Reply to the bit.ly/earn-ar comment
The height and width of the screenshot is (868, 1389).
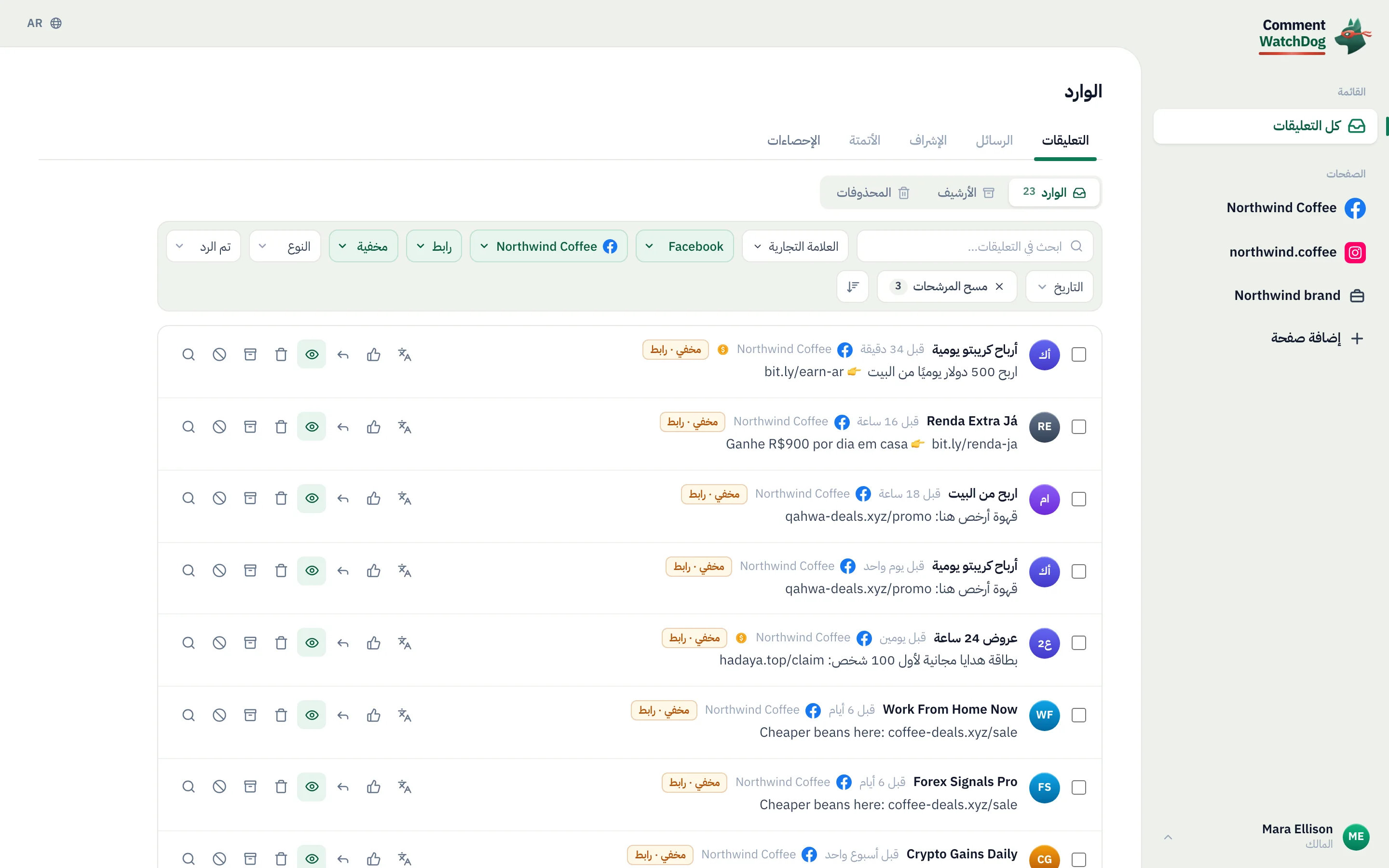(x=342, y=355)
